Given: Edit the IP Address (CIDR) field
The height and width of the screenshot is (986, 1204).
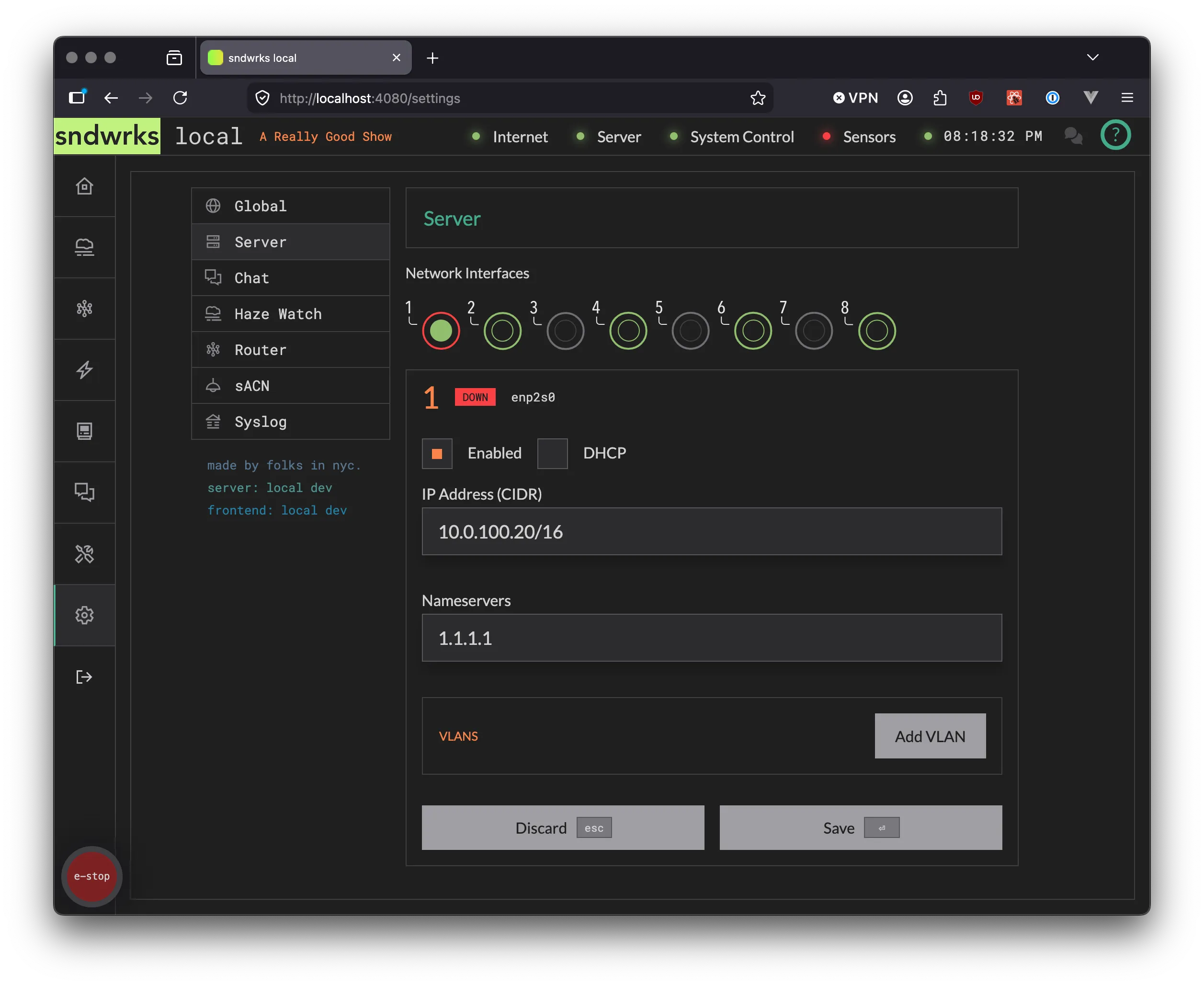Looking at the screenshot, I should pos(712,532).
